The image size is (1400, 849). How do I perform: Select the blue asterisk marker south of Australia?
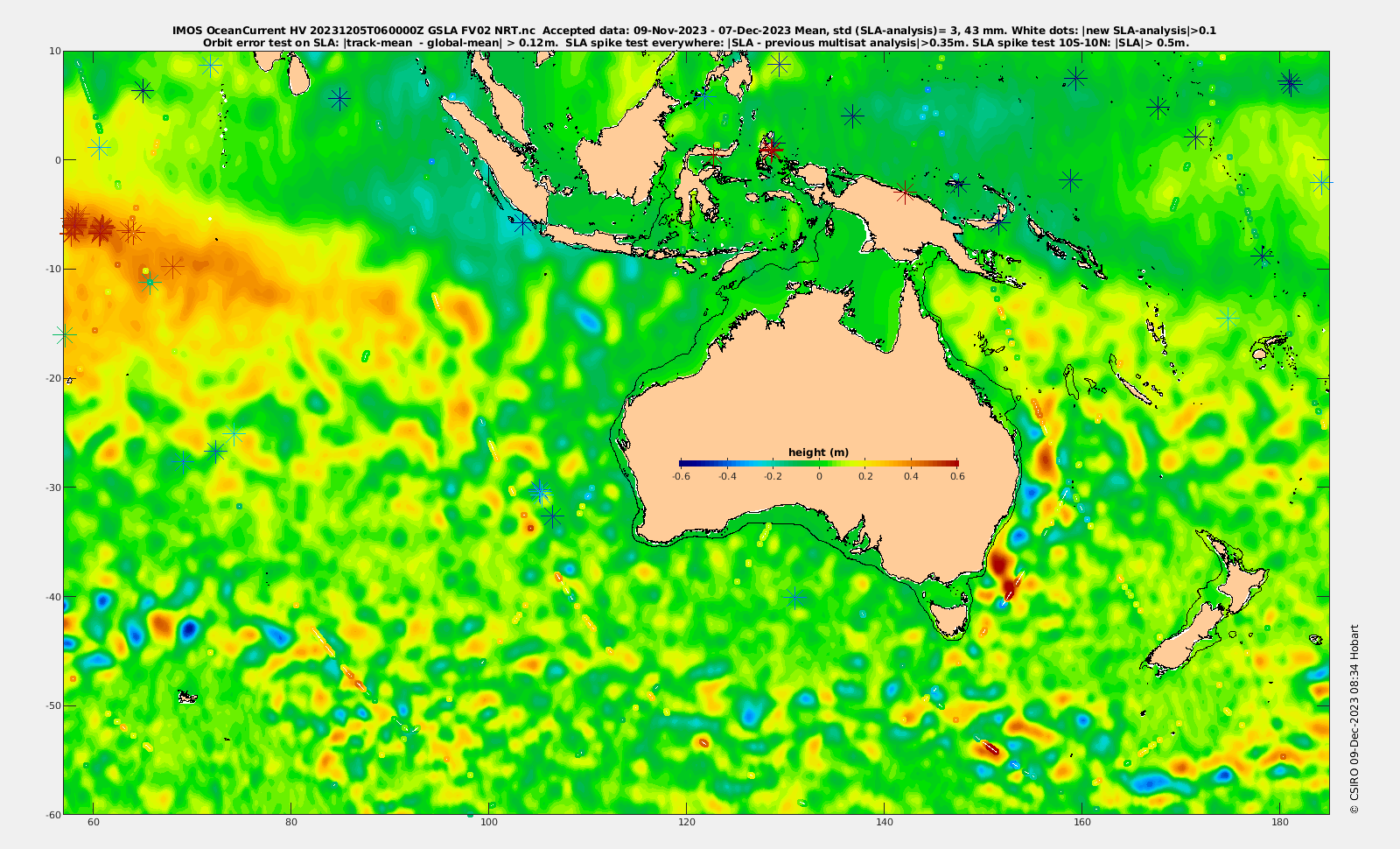(x=794, y=598)
